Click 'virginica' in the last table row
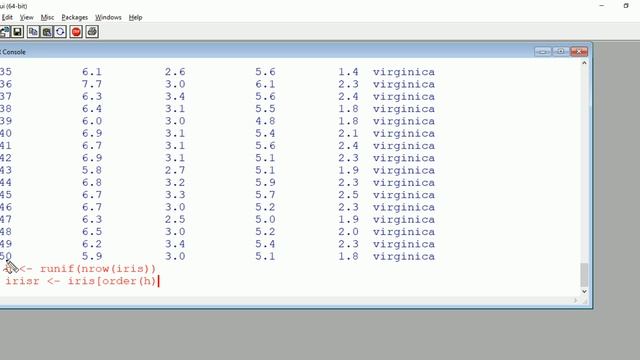 pyautogui.click(x=404, y=257)
